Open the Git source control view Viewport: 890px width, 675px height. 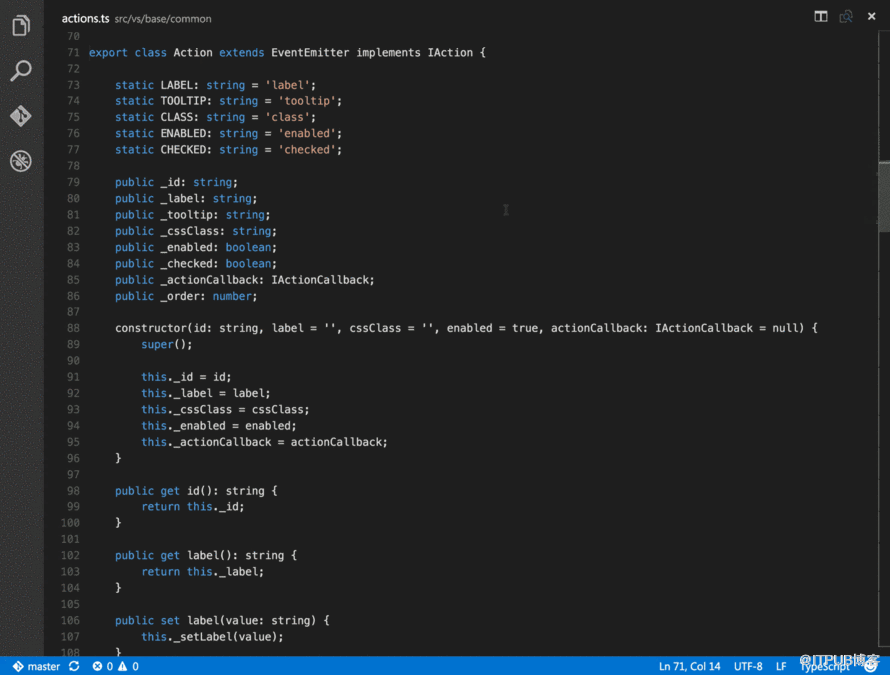(x=21, y=116)
